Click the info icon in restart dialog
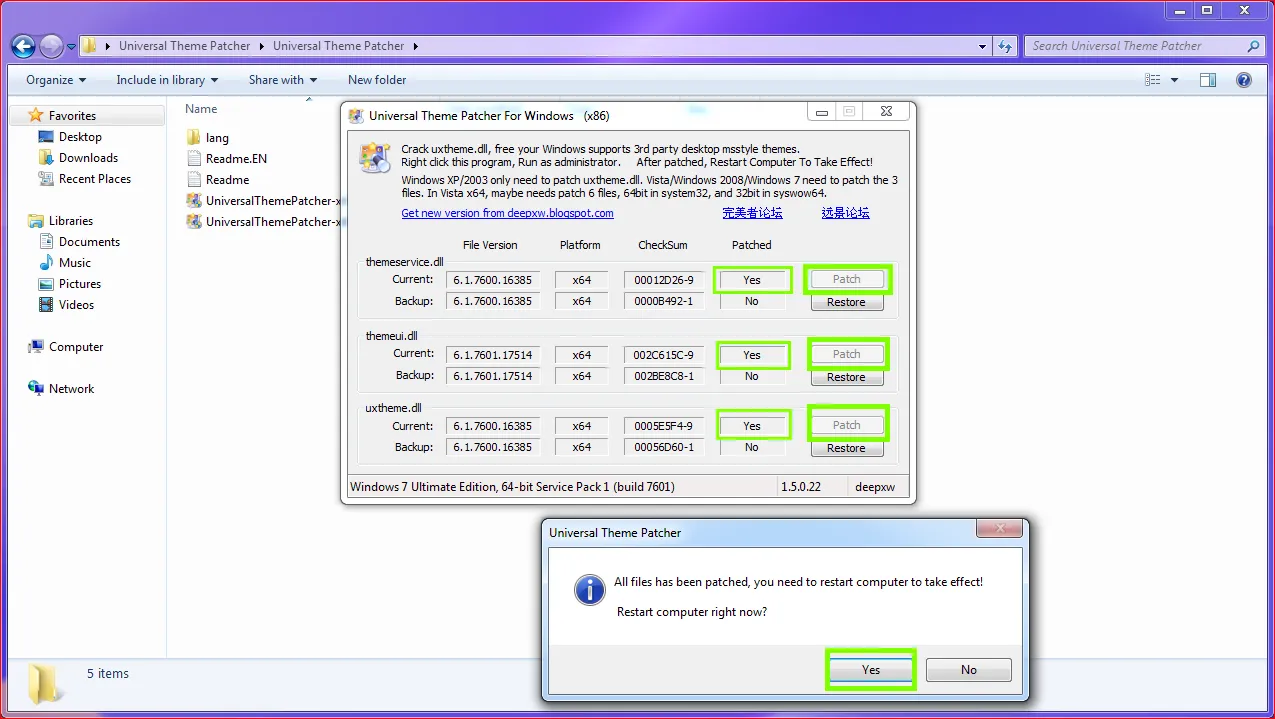 pos(589,590)
